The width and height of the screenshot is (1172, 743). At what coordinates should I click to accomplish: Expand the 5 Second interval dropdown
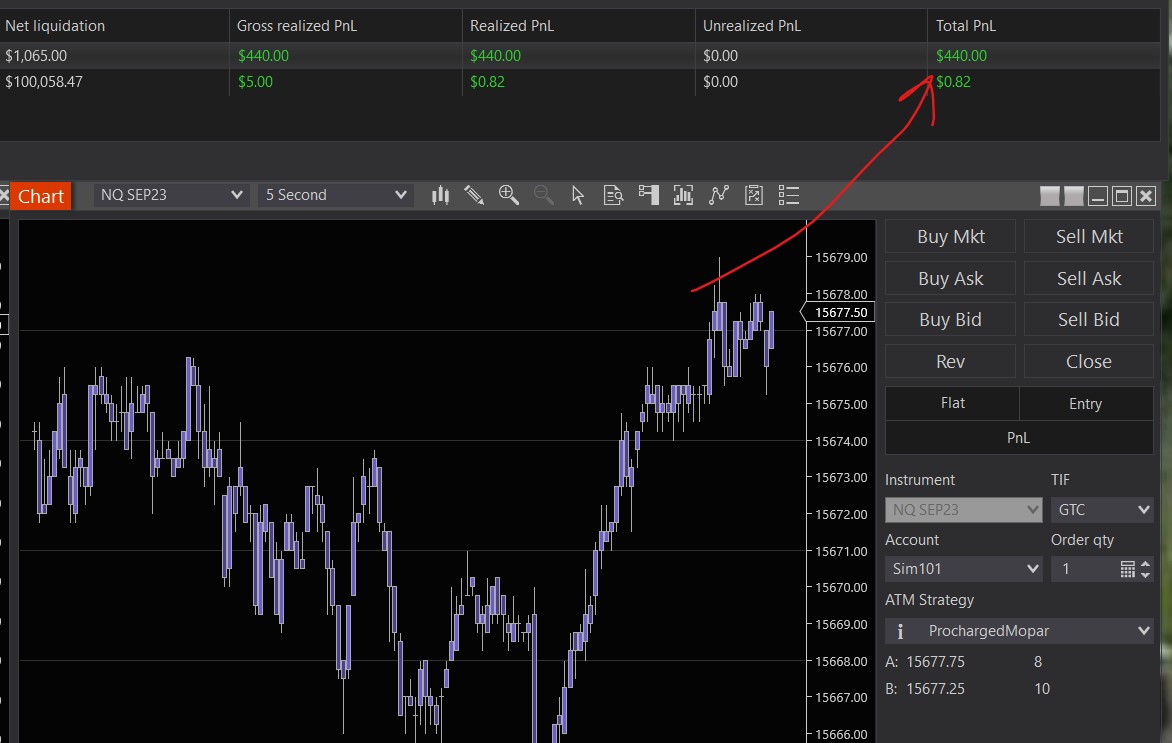pyautogui.click(x=335, y=195)
